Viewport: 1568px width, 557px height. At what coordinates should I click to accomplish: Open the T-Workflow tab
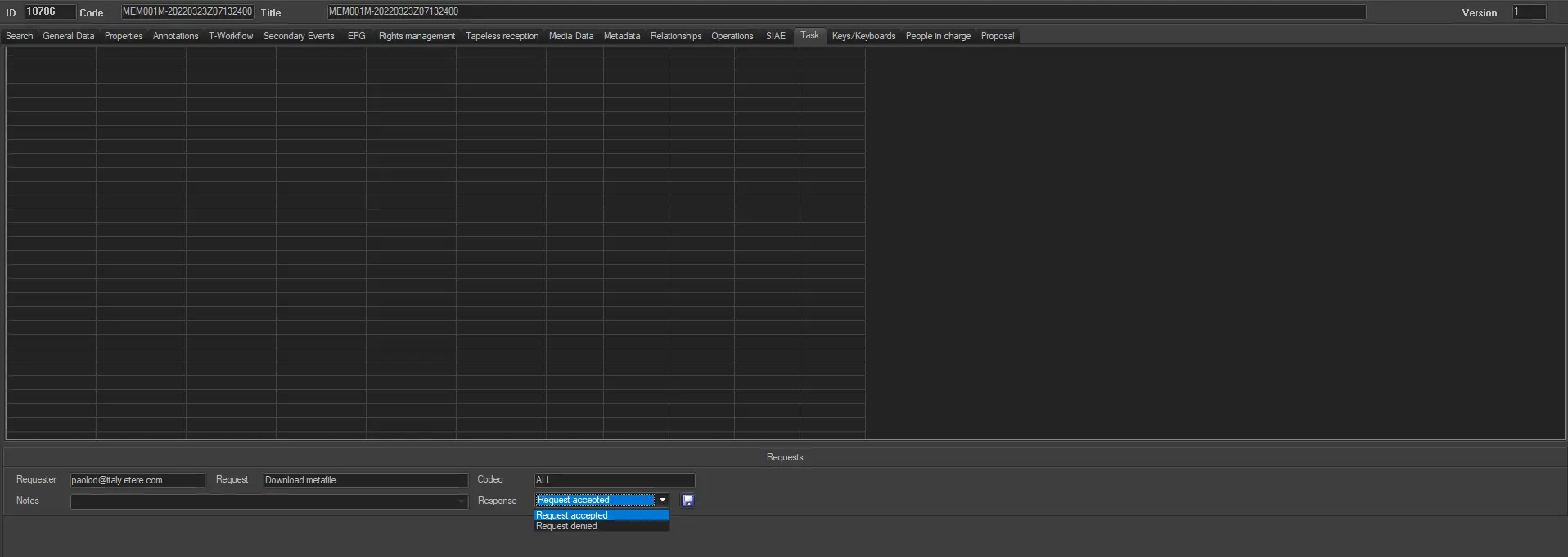coord(230,36)
